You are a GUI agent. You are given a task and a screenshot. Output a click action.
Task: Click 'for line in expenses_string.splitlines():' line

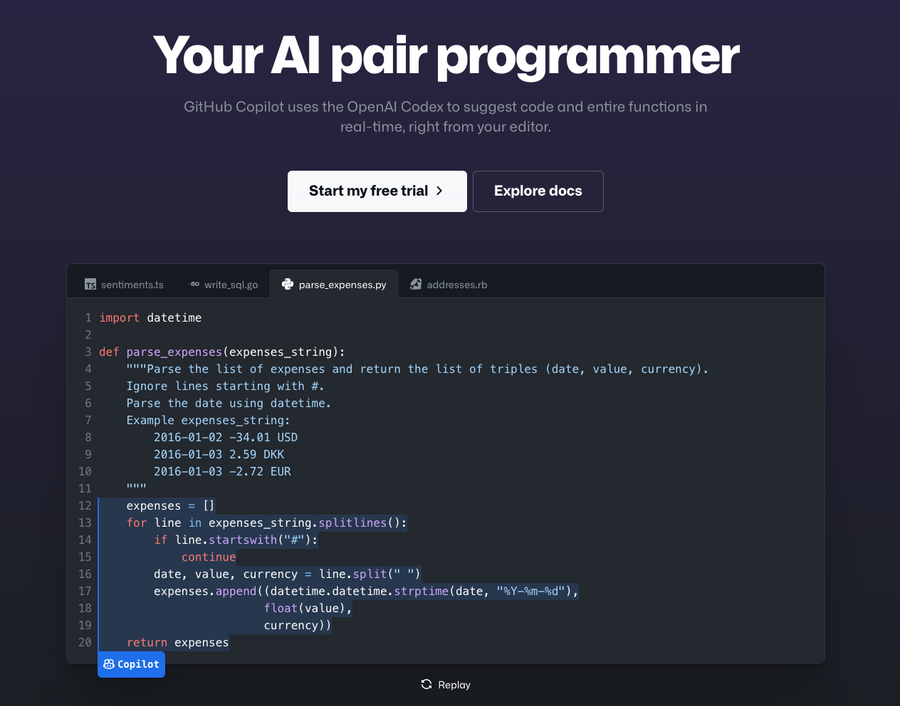(266, 523)
